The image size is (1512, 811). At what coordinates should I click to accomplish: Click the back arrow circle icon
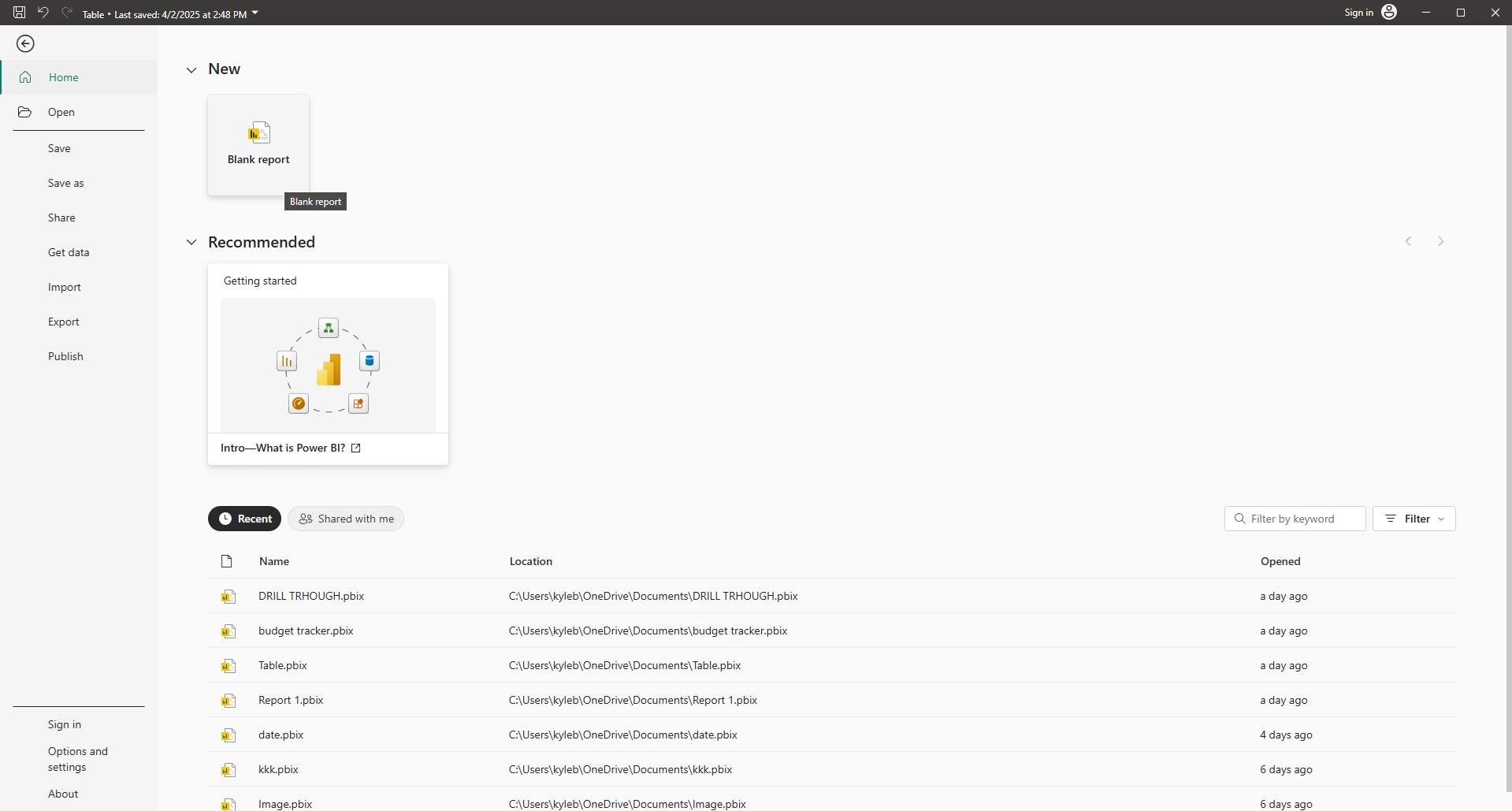coord(25,44)
